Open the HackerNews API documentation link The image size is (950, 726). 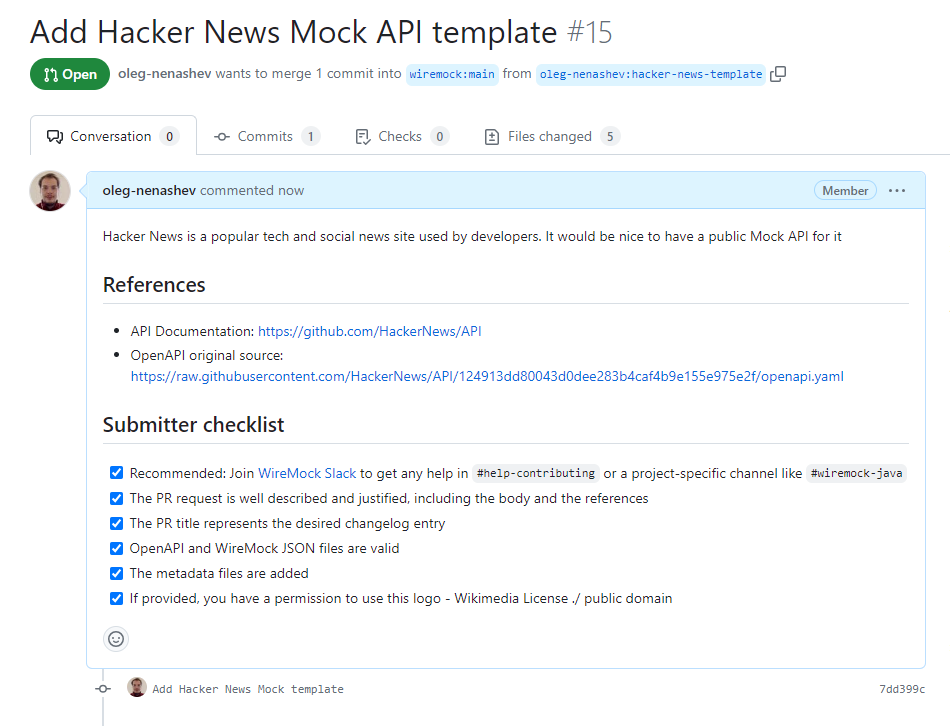pyautogui.click(x=370, y=331)
